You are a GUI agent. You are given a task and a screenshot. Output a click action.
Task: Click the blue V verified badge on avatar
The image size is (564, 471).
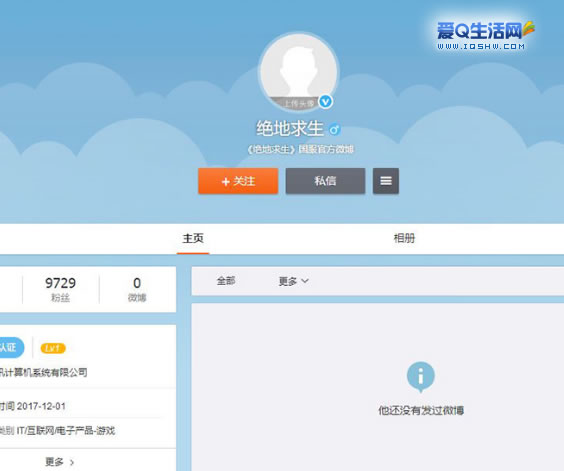326,102
